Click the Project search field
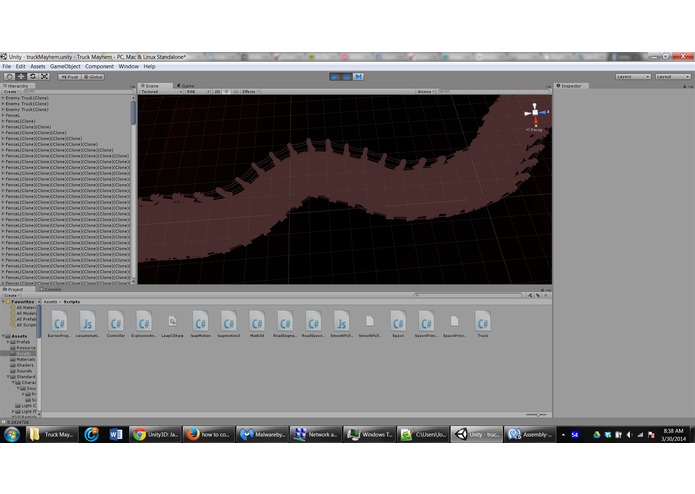This screenshot has height=494, width=695. point(468,295)
